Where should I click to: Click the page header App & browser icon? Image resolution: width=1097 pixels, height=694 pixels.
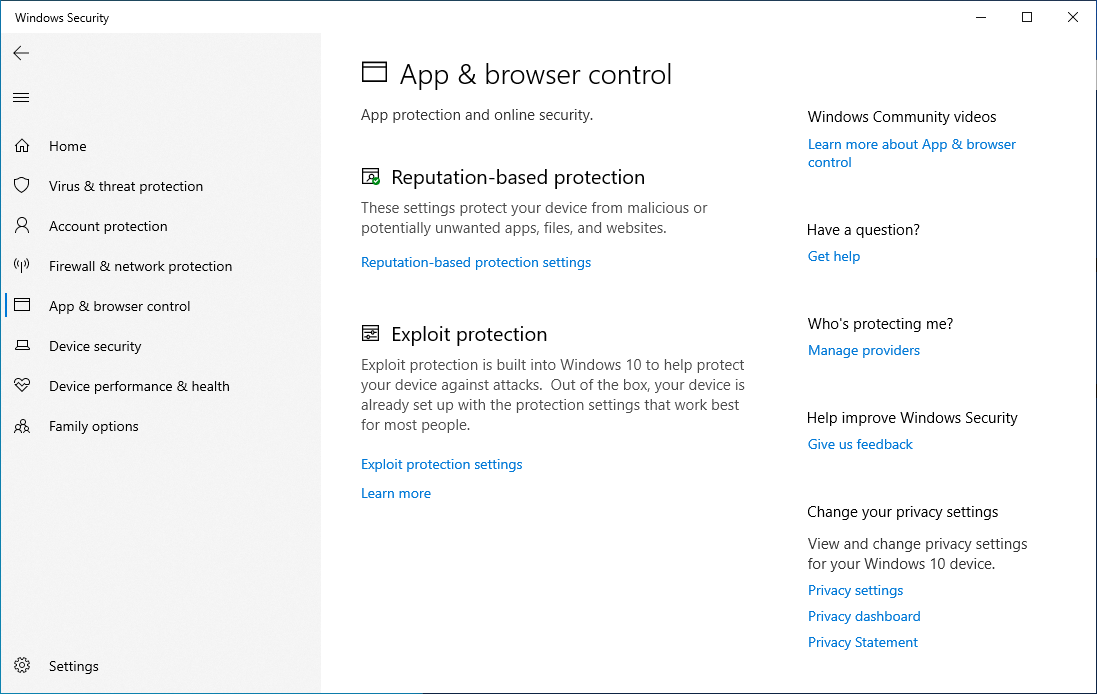374,73
